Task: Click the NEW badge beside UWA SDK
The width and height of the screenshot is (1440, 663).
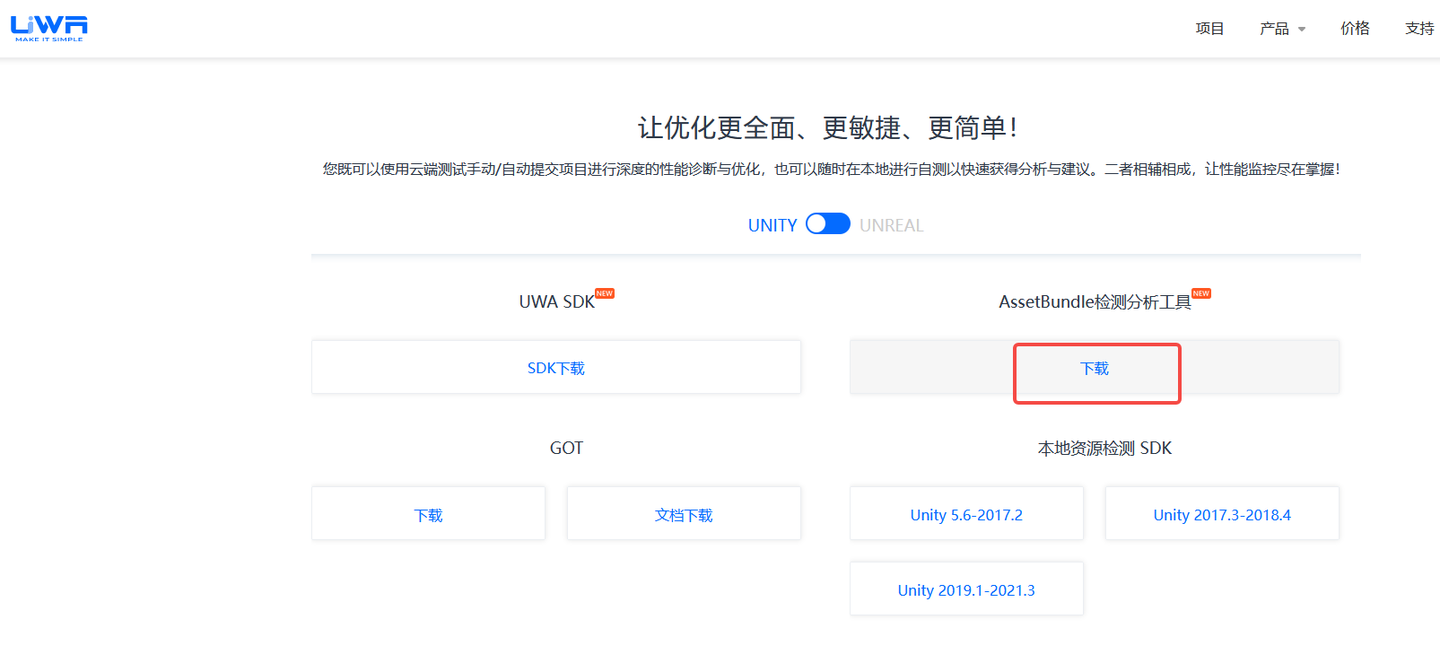Action: pyautogui.click(x=605, y=293)
